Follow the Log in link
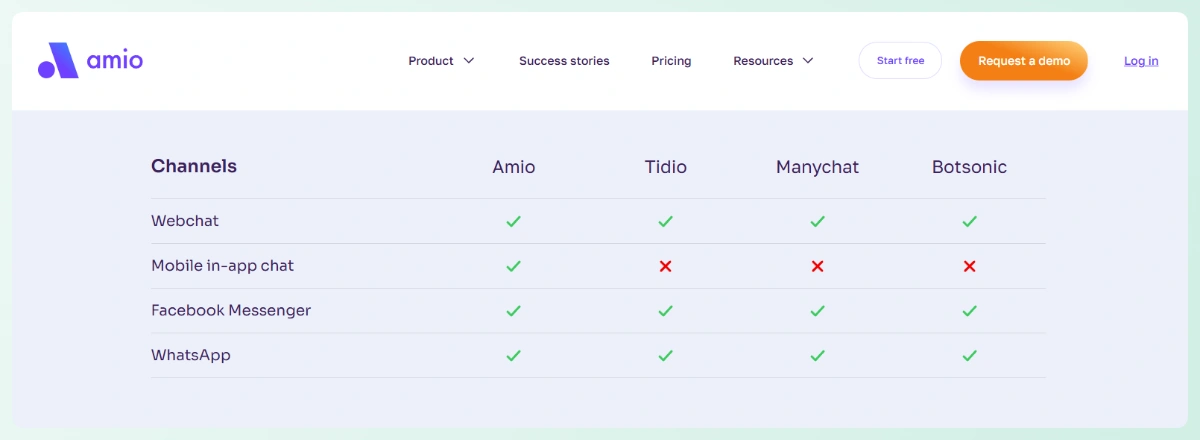 tap(1141, 61)
